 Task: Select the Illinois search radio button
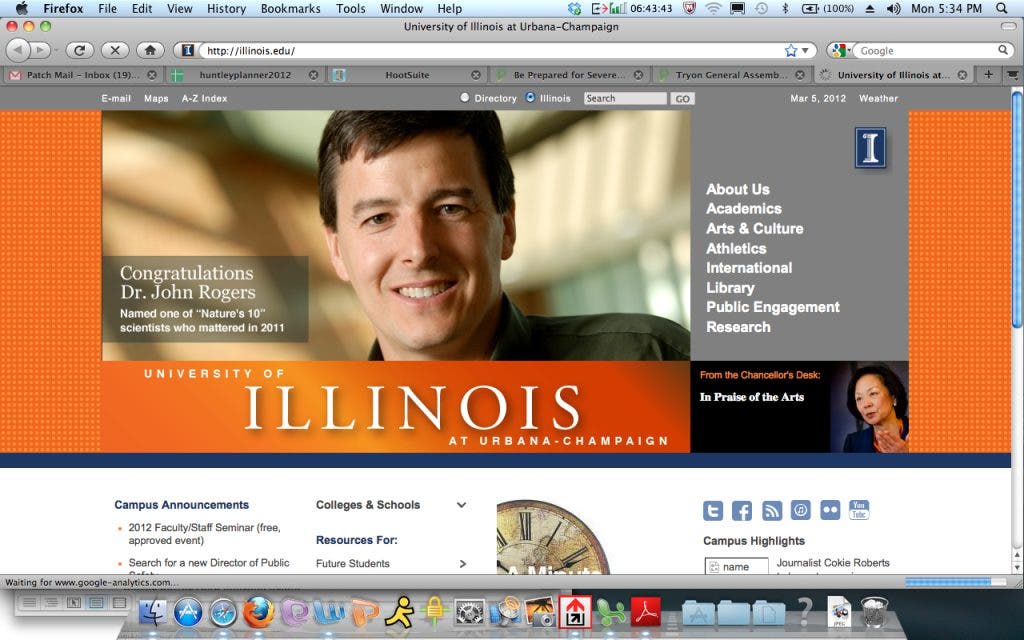coord(530,97)
